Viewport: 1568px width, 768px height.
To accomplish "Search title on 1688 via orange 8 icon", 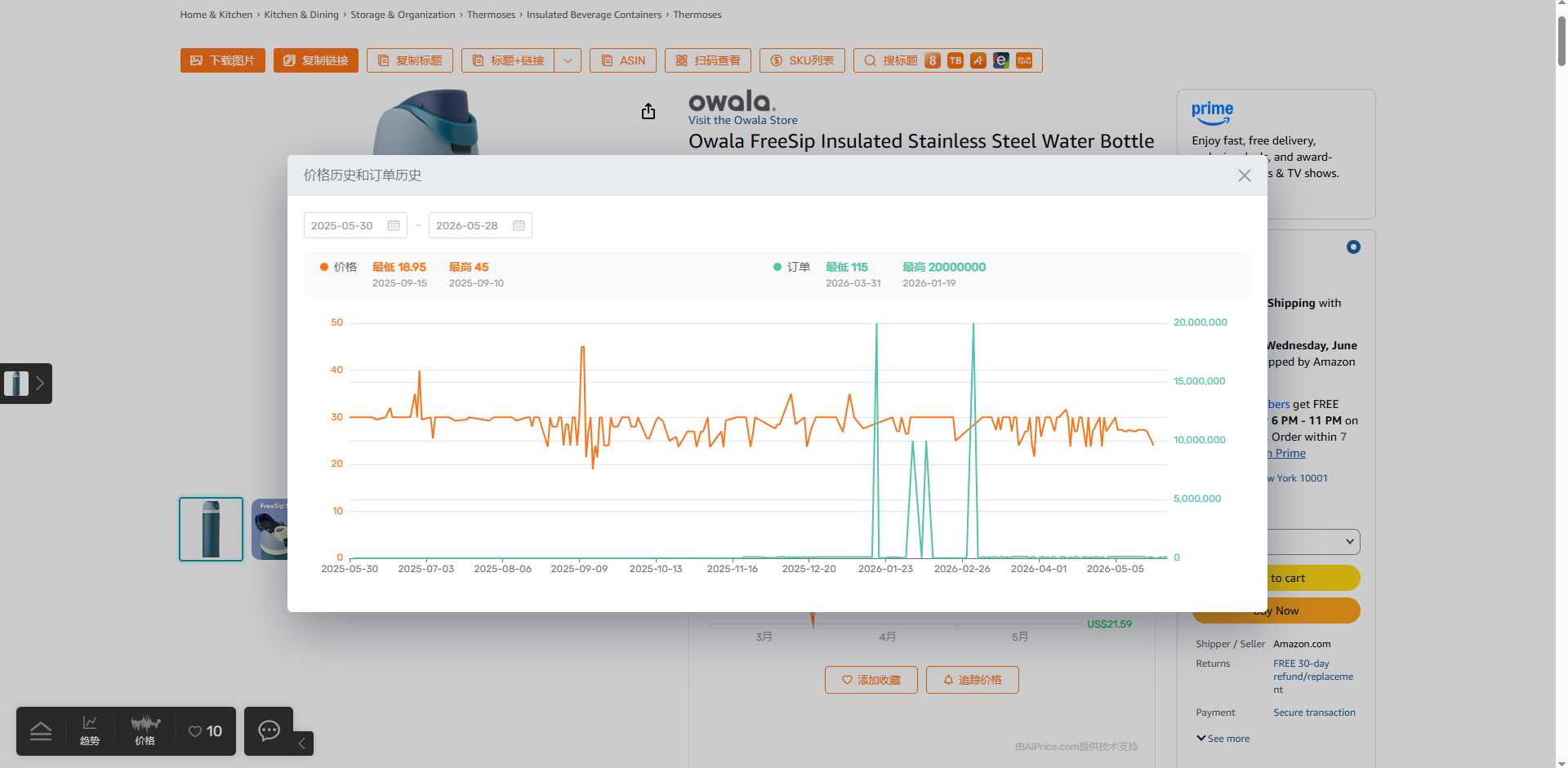I will point(933,60).
